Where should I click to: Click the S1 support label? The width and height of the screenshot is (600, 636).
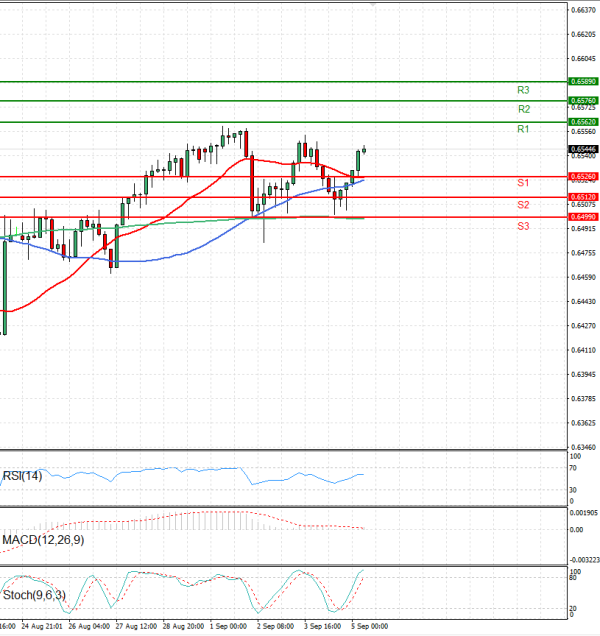coord(523,183)
